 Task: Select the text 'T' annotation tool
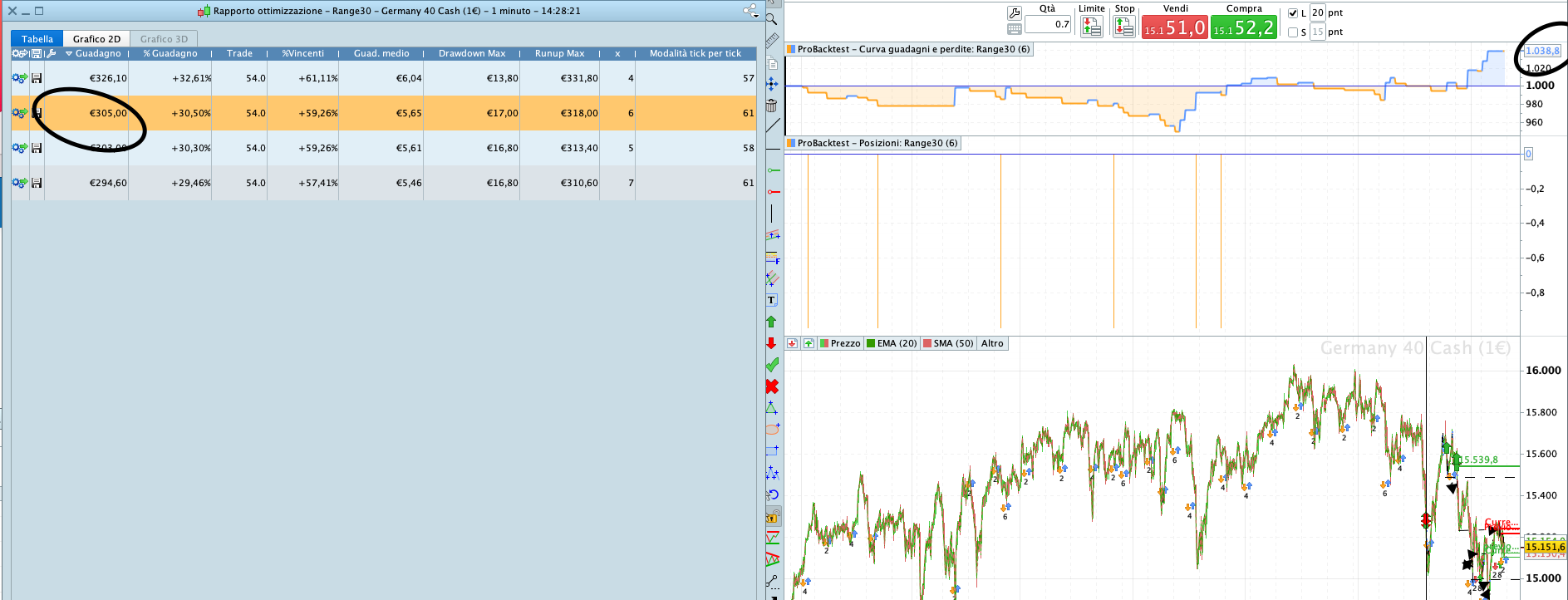tap(771, 300)
